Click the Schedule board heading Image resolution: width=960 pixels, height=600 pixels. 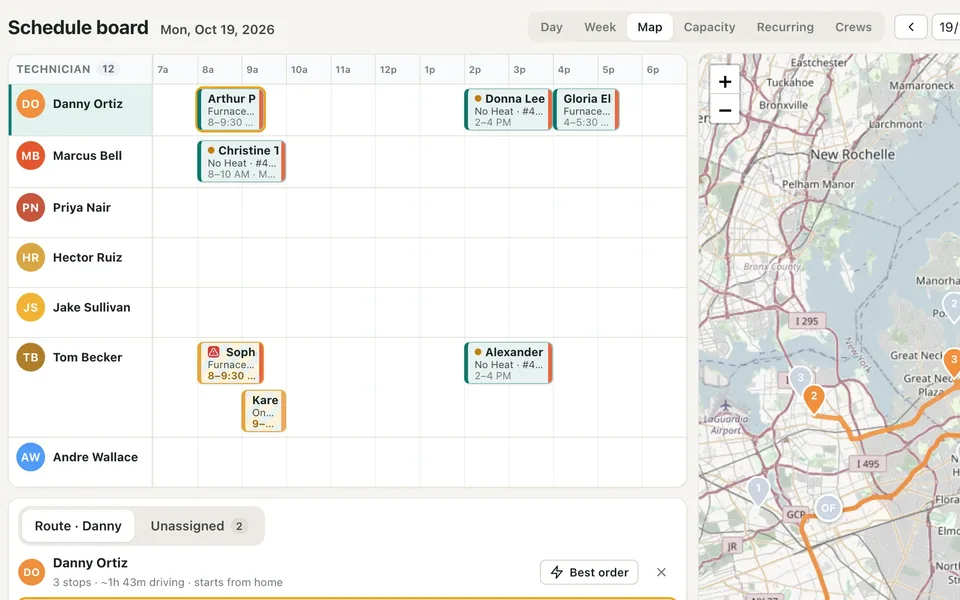point(78,28)
